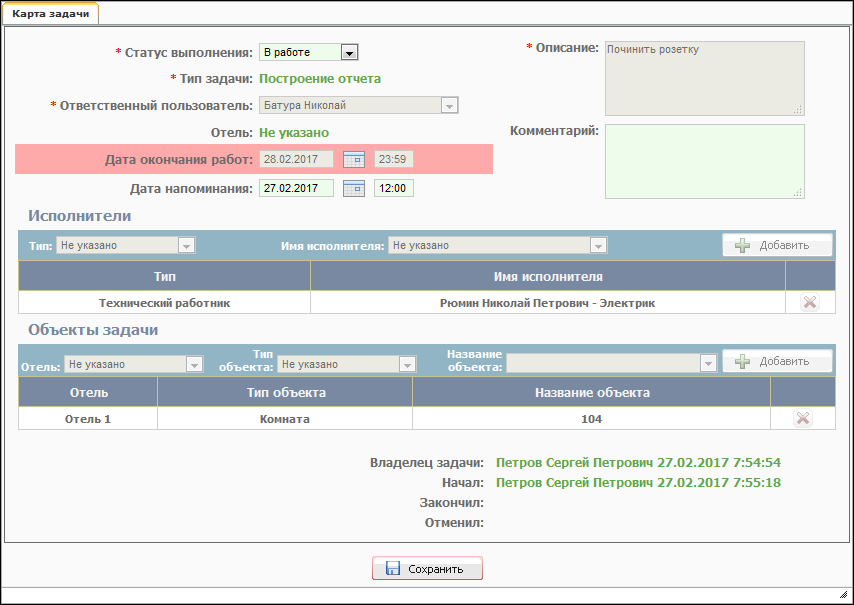Image resolution: width=854 pixels, height=605 pixels.
Task: Expand performer Тип dropdown
Action: pos(185,245)
